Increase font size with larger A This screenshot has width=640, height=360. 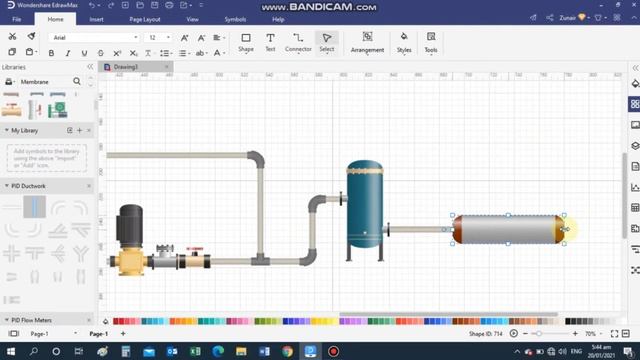pos(184,38)
